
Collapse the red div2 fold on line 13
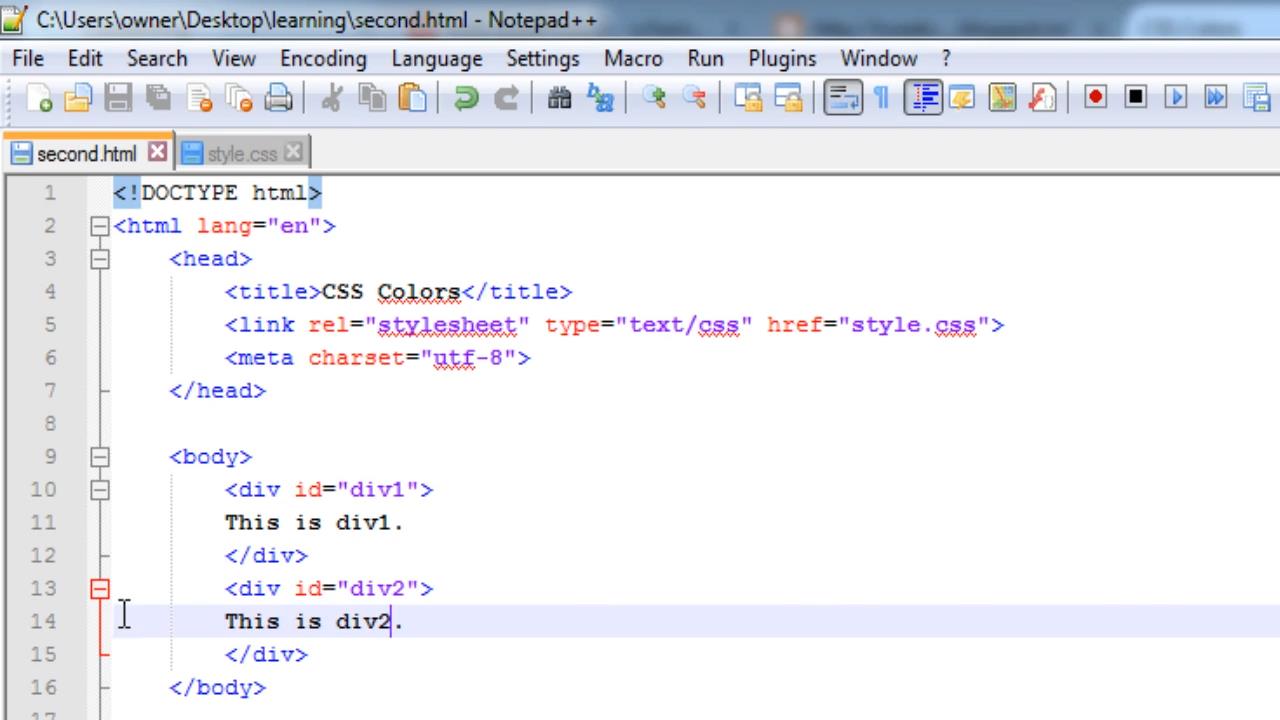click(99, 589)
